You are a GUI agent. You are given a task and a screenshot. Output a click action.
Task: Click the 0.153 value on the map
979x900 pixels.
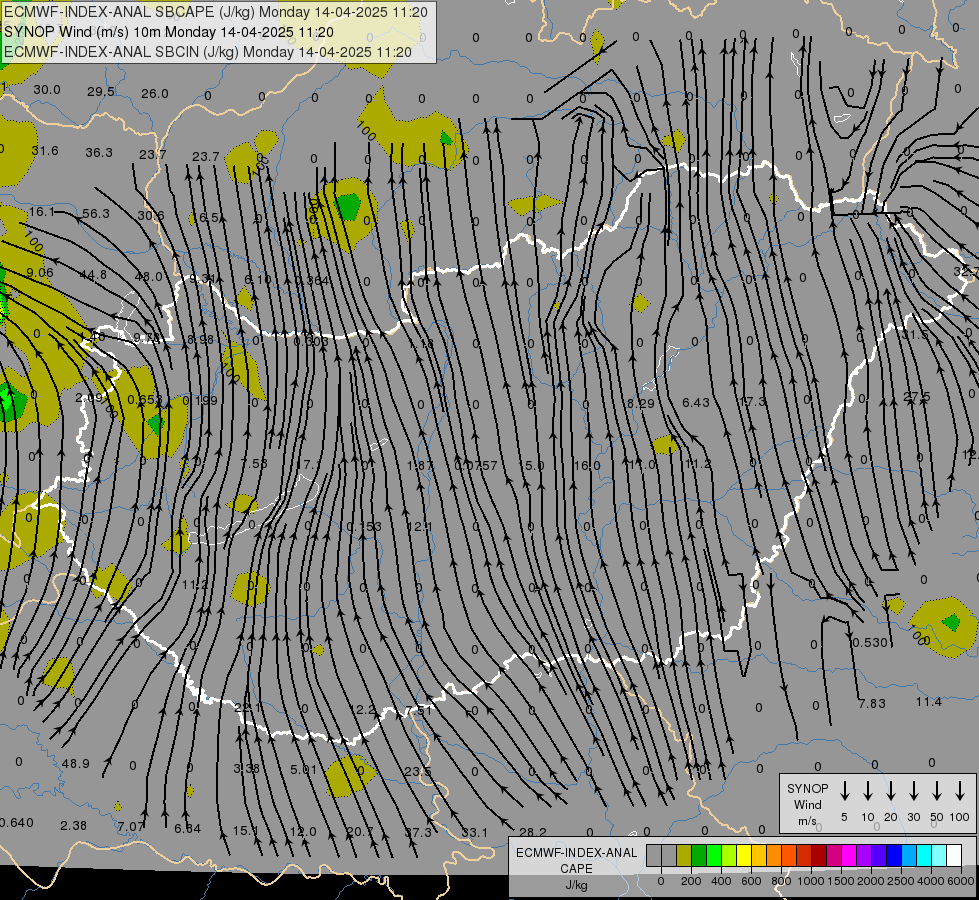(x=363, y=527)
